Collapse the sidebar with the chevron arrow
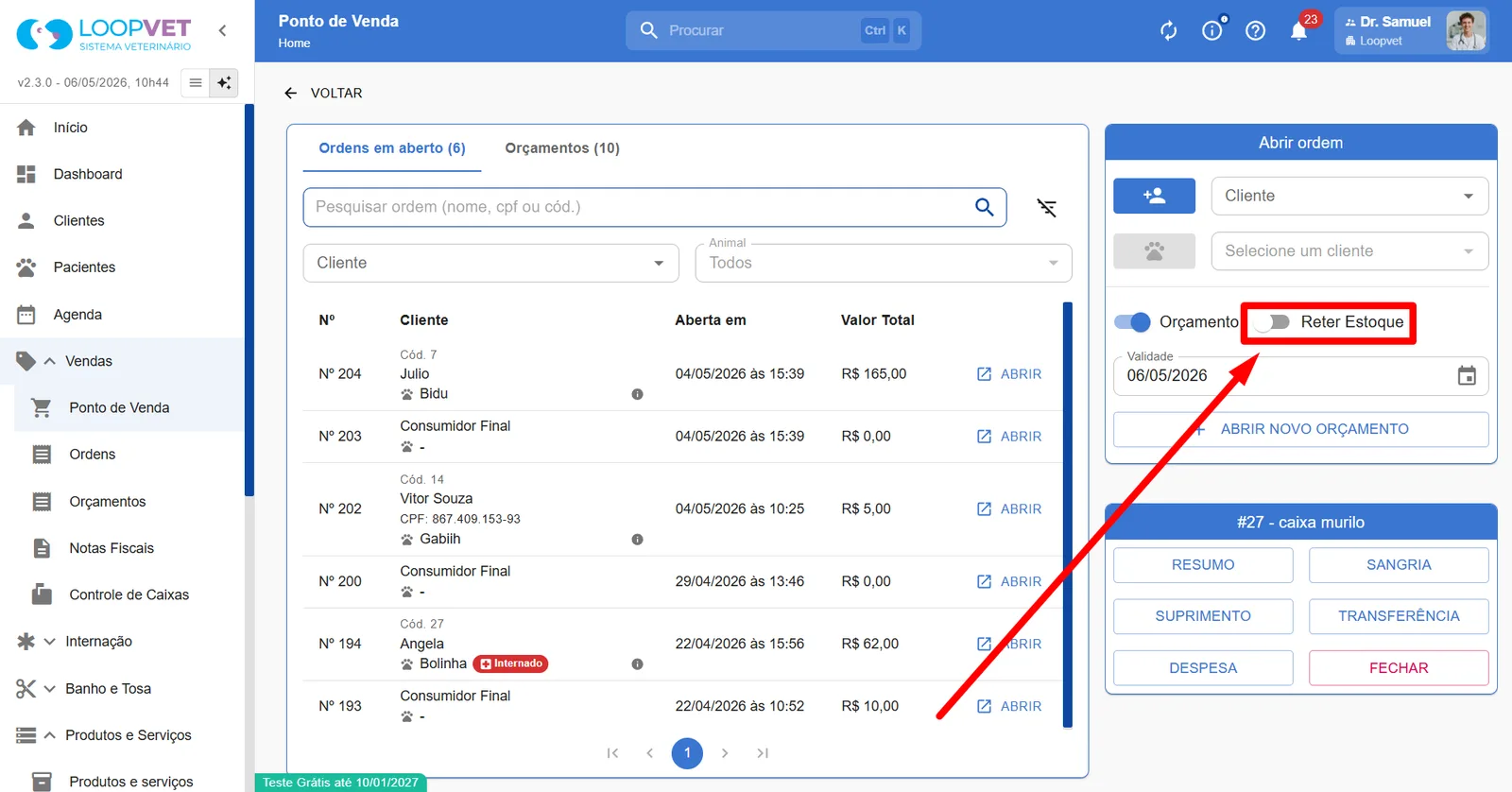 tap(222, 30)
